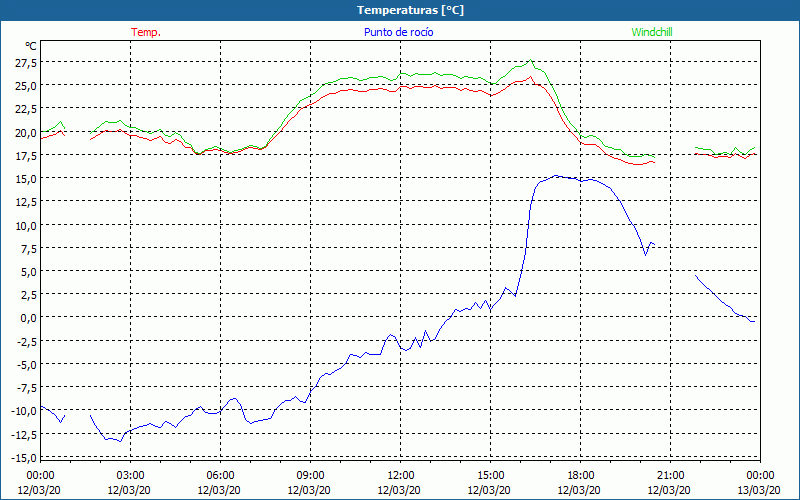Click the 17,5 y-axis value

[26, 156]
